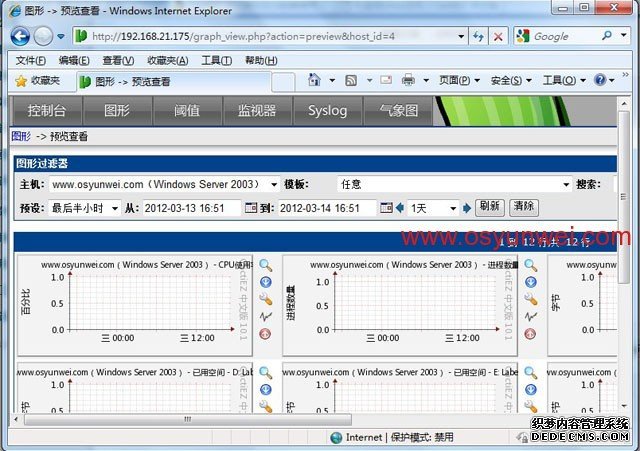
Task: Shift time span backward with left arrow
Action: [x=399, y=208]
